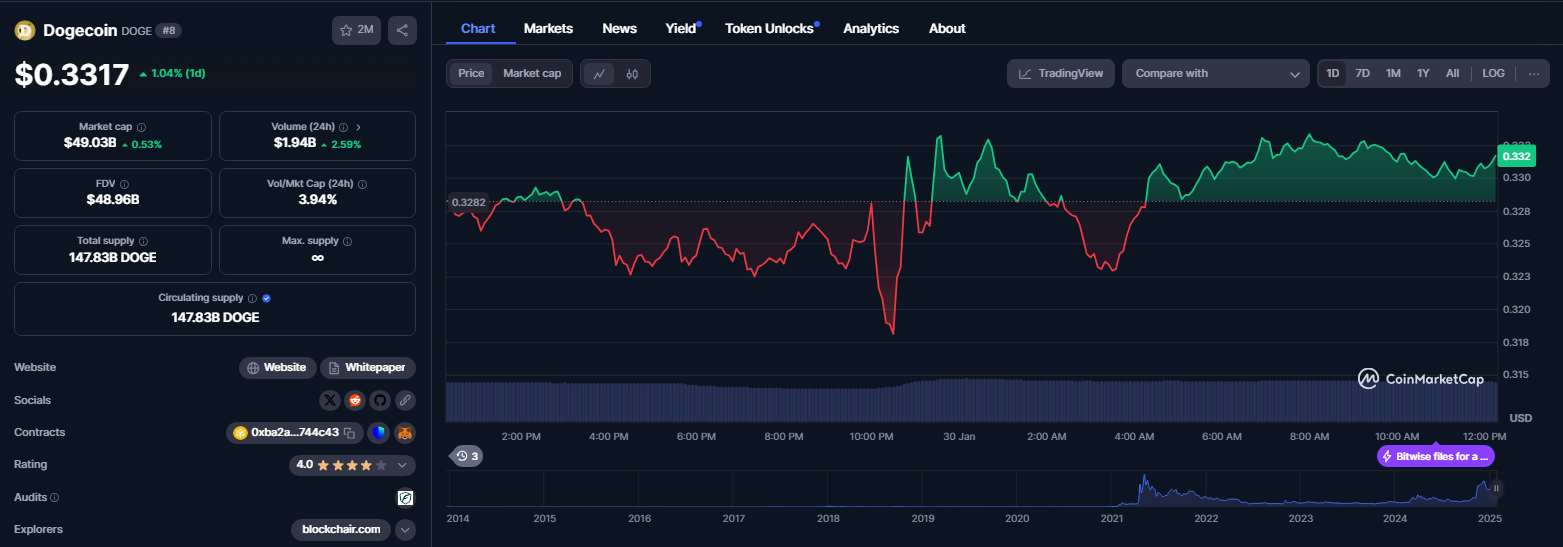Open the blockchair.com explorer
This screenshot has width=1563, height=547.
click(341, 529)
